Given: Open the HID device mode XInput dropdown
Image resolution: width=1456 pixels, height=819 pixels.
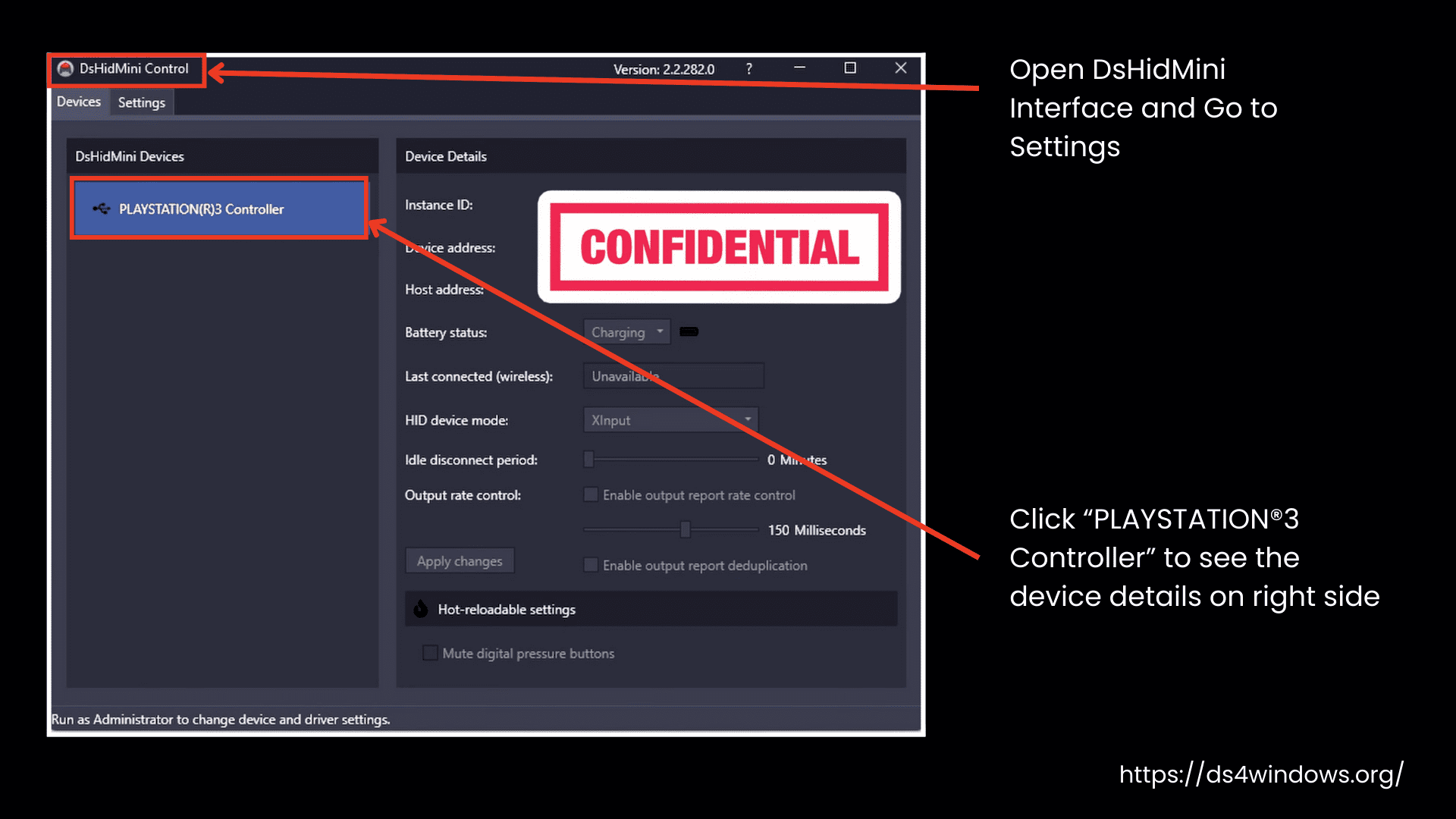Looking at the screenshot, I should point(670,420).
